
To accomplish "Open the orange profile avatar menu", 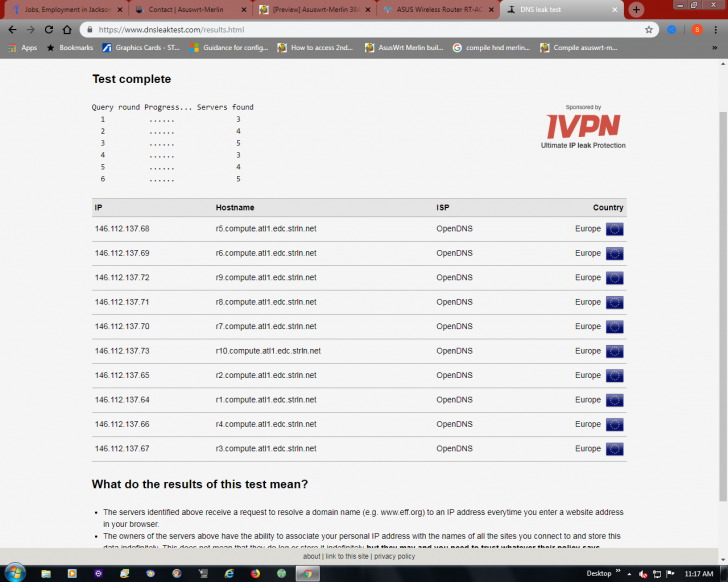I will (x=697, y=30).
